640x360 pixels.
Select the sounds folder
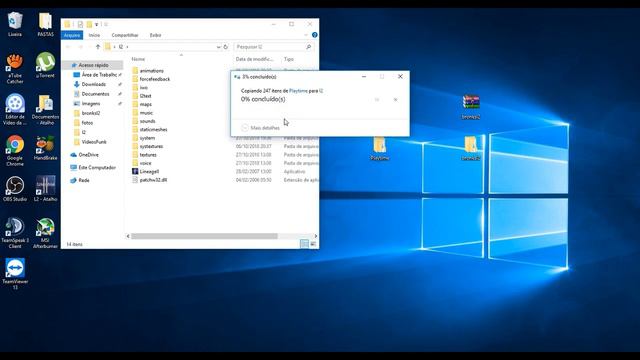147,121
